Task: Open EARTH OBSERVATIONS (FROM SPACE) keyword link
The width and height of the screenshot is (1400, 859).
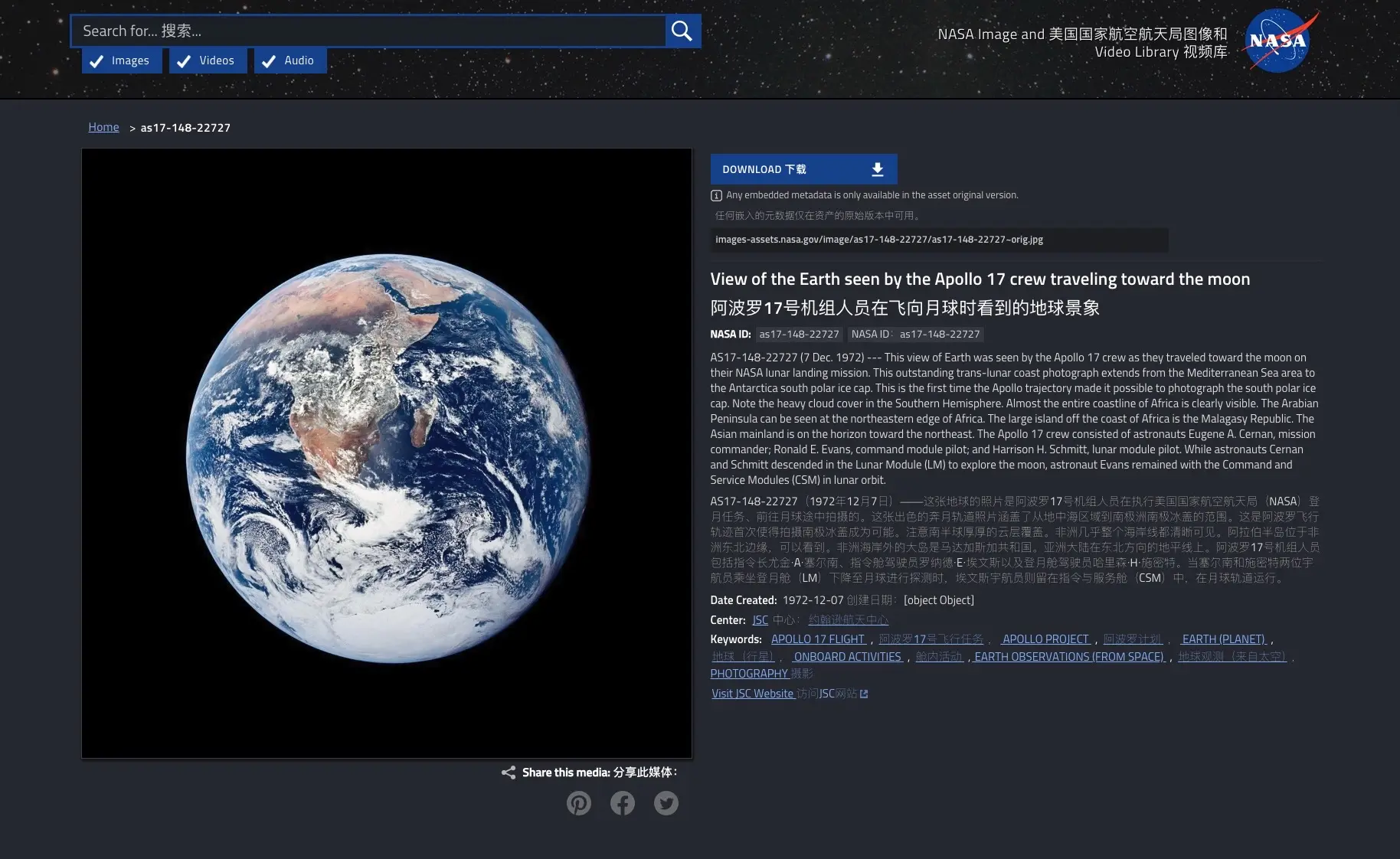Action: click(x=1069, y=657)
